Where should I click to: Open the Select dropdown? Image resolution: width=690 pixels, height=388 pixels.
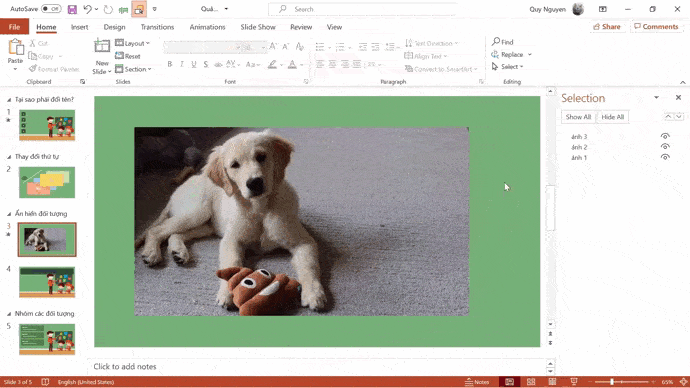tap(507, 67)
